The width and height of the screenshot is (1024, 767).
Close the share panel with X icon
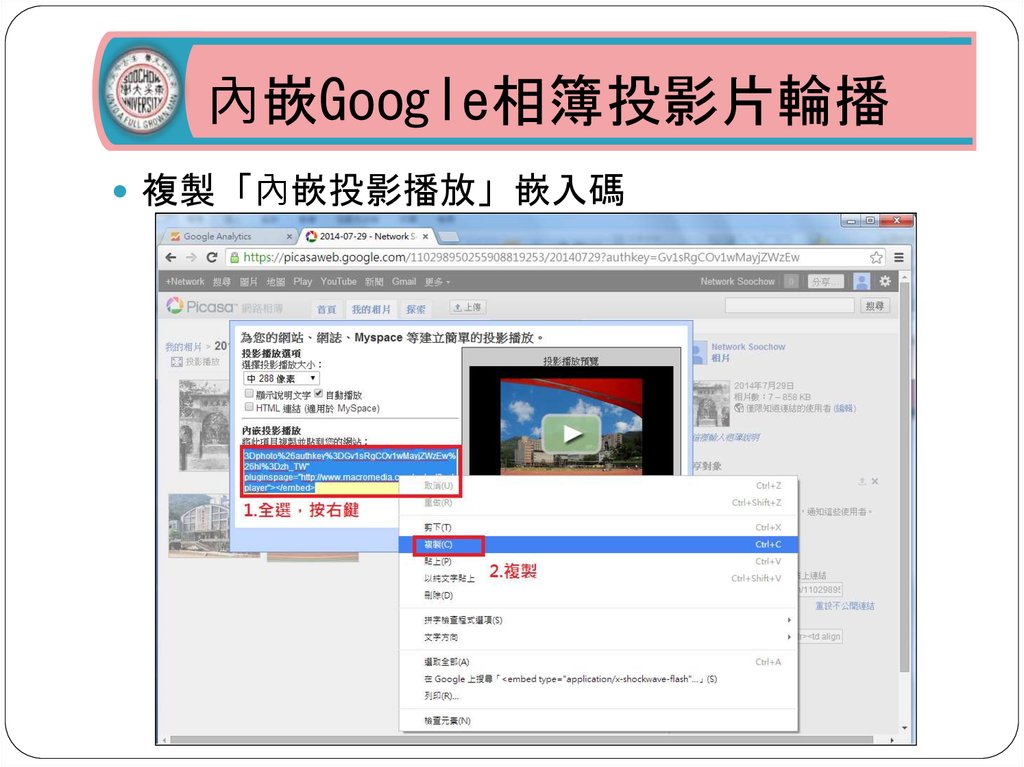[x=875, y=481]
